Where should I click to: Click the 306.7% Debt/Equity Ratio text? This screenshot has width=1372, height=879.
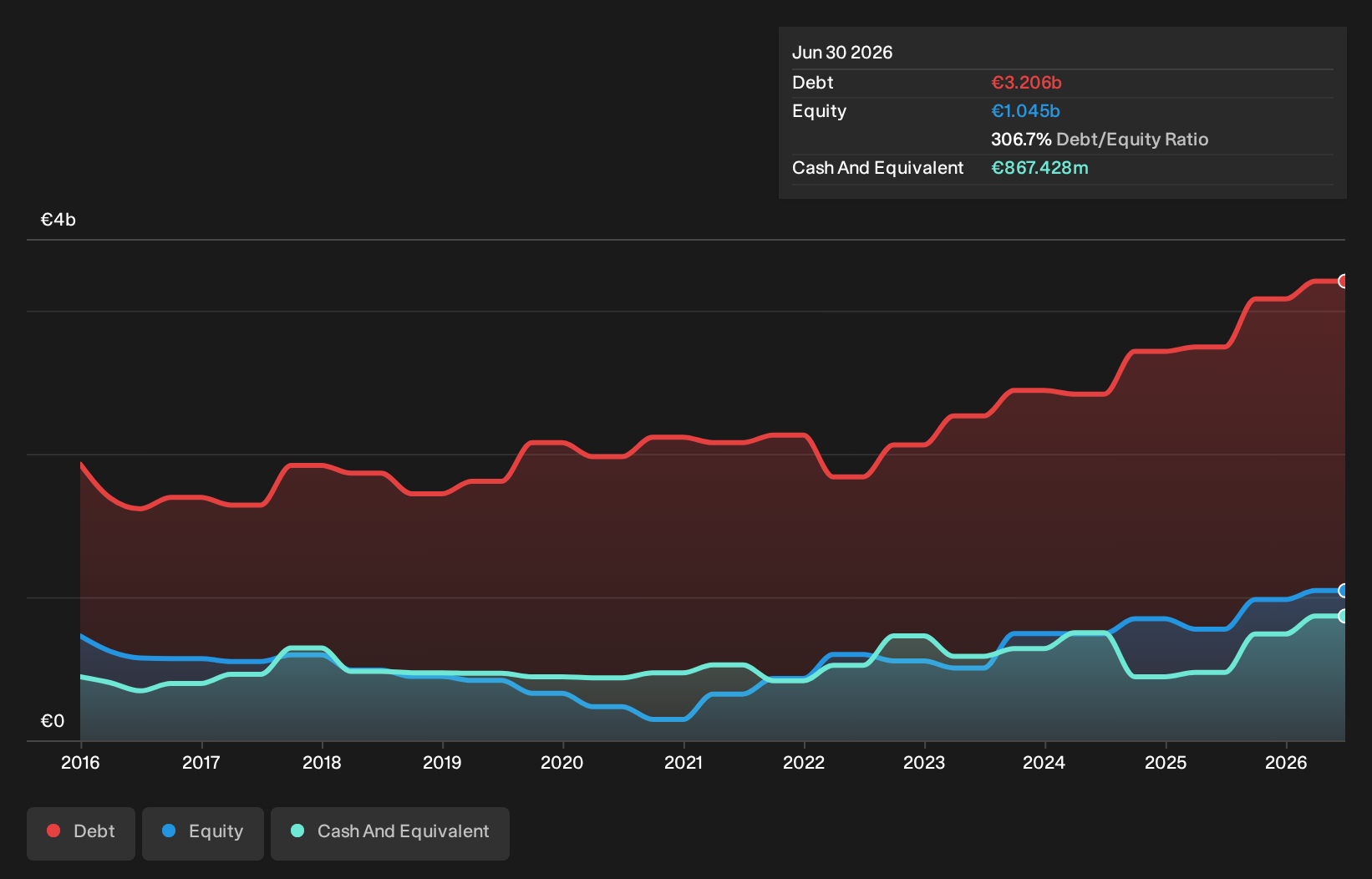coord(1100,140)
